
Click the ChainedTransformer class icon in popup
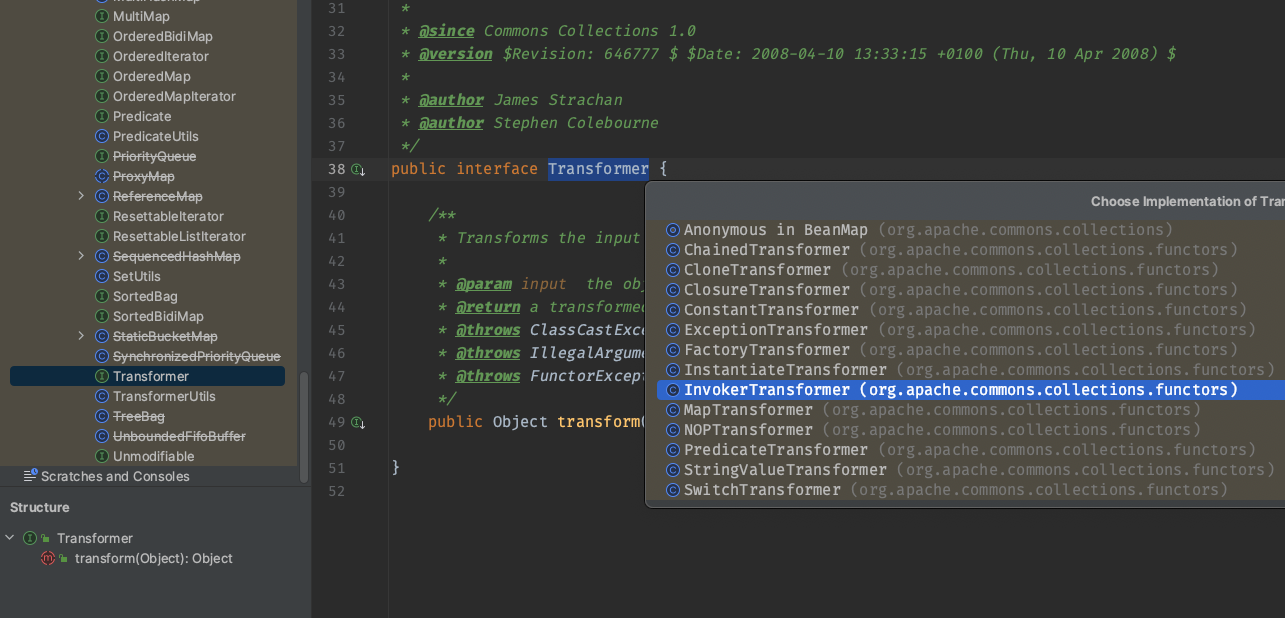tap(673, 250)
